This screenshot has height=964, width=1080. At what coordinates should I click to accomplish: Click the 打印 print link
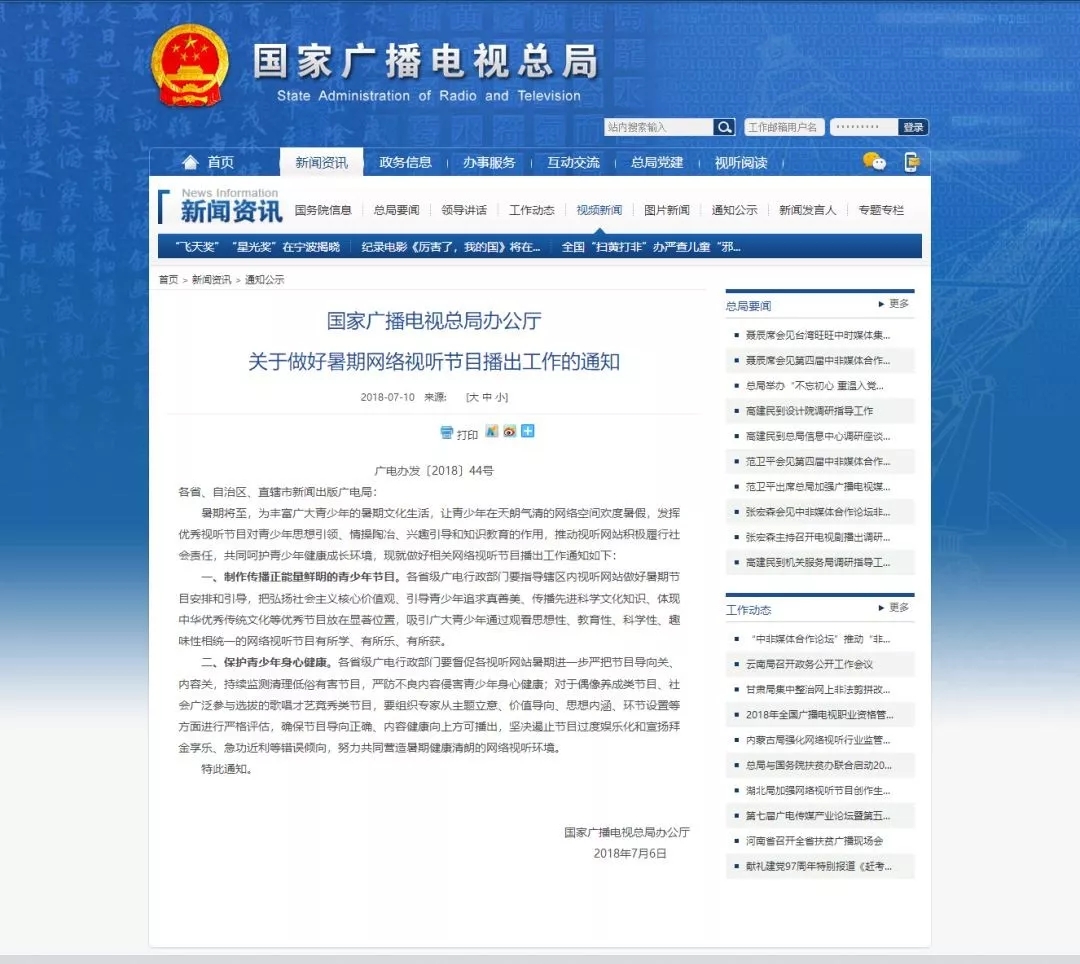click(x=467, y=434)
